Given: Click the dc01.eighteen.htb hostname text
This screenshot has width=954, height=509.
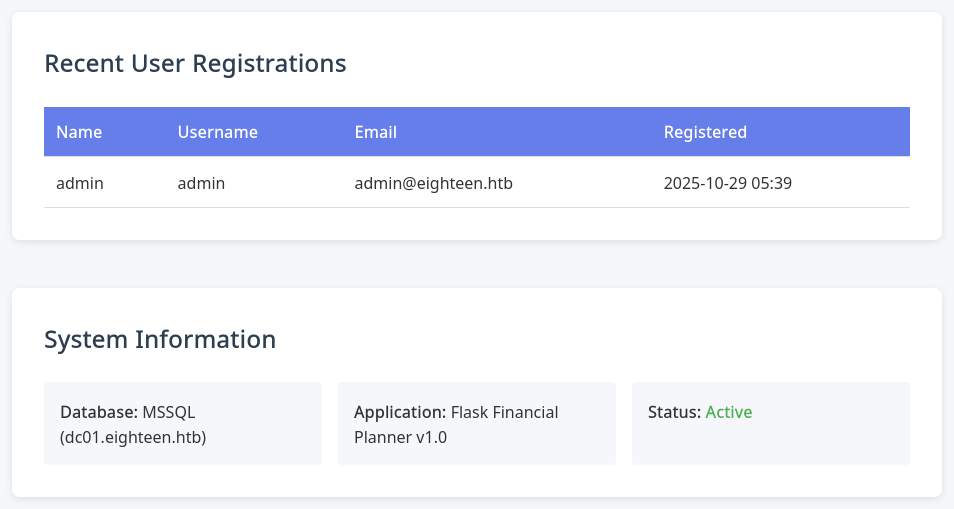Looking at the screenshot, I should coord(133,437).
